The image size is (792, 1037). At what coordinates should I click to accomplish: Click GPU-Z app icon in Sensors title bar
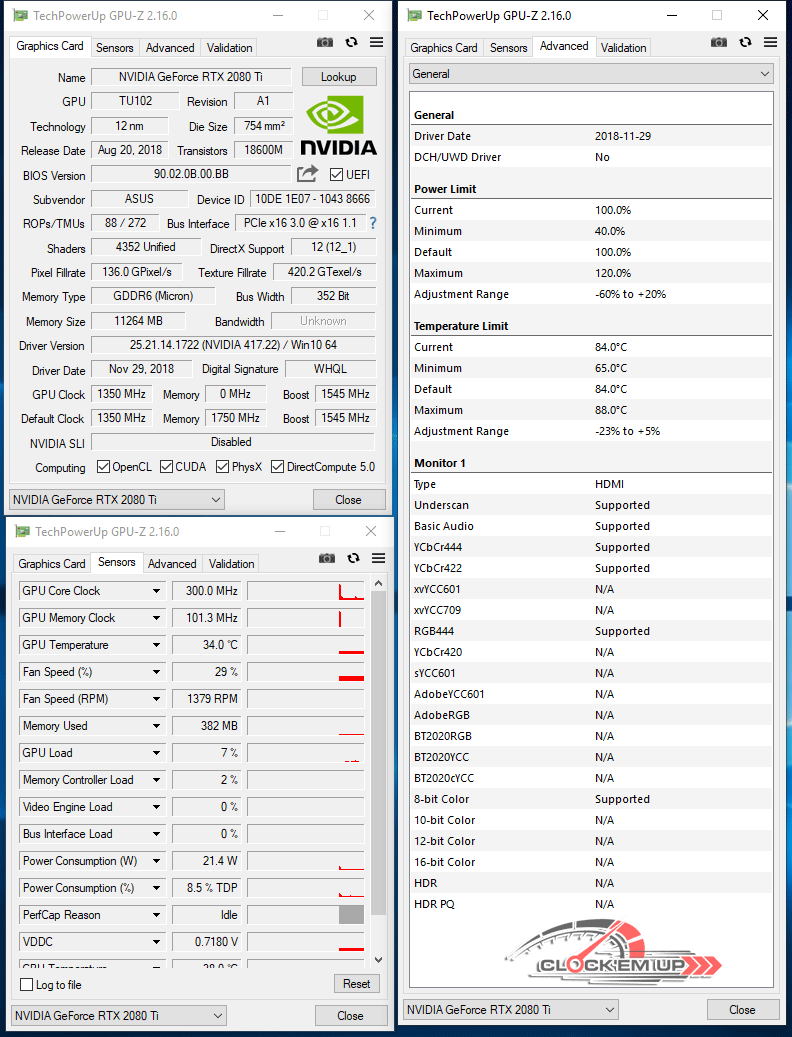[x=23, y=531]
